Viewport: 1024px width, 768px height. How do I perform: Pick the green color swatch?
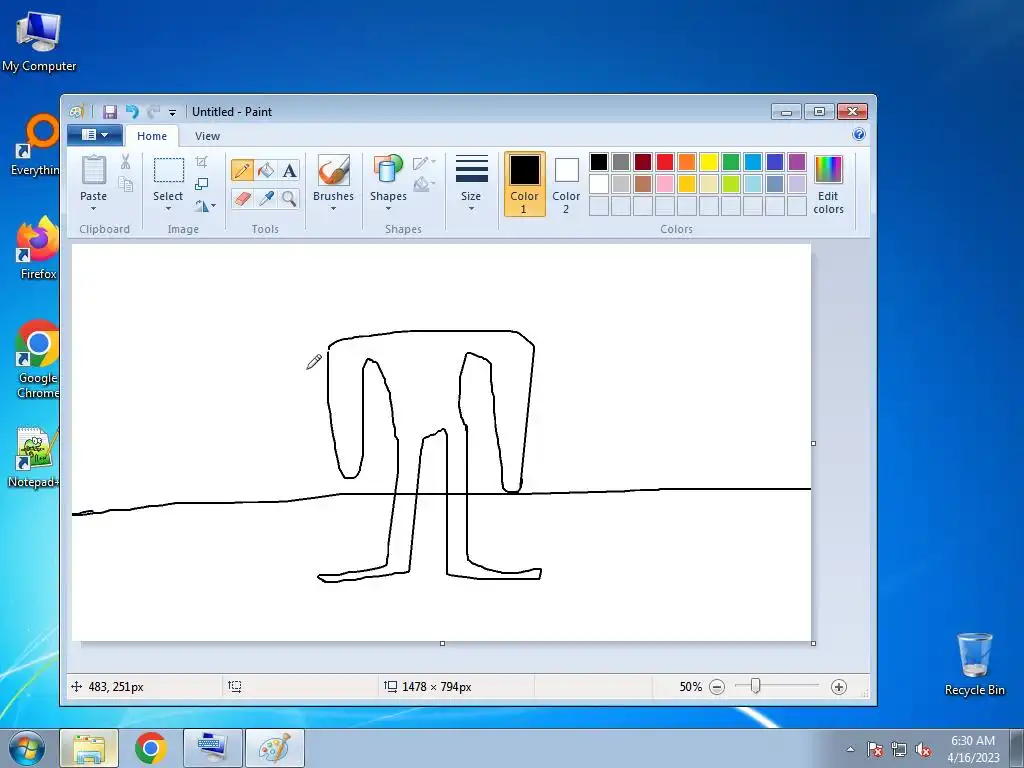tap(731, 161)
